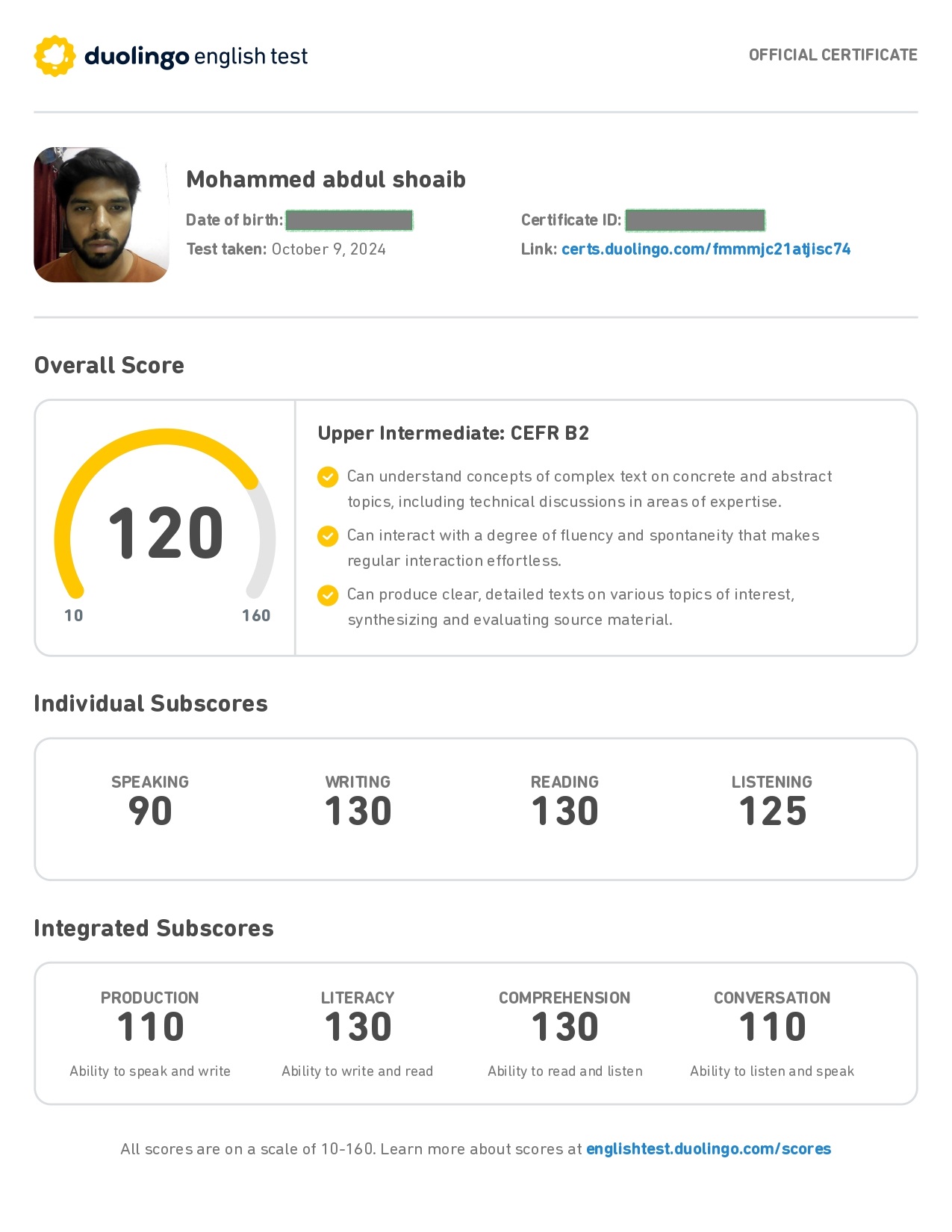952x1232 pixels.
Task: Click the Upper Intermediate: CEFR B2 heading
Action: pos(453,434)
